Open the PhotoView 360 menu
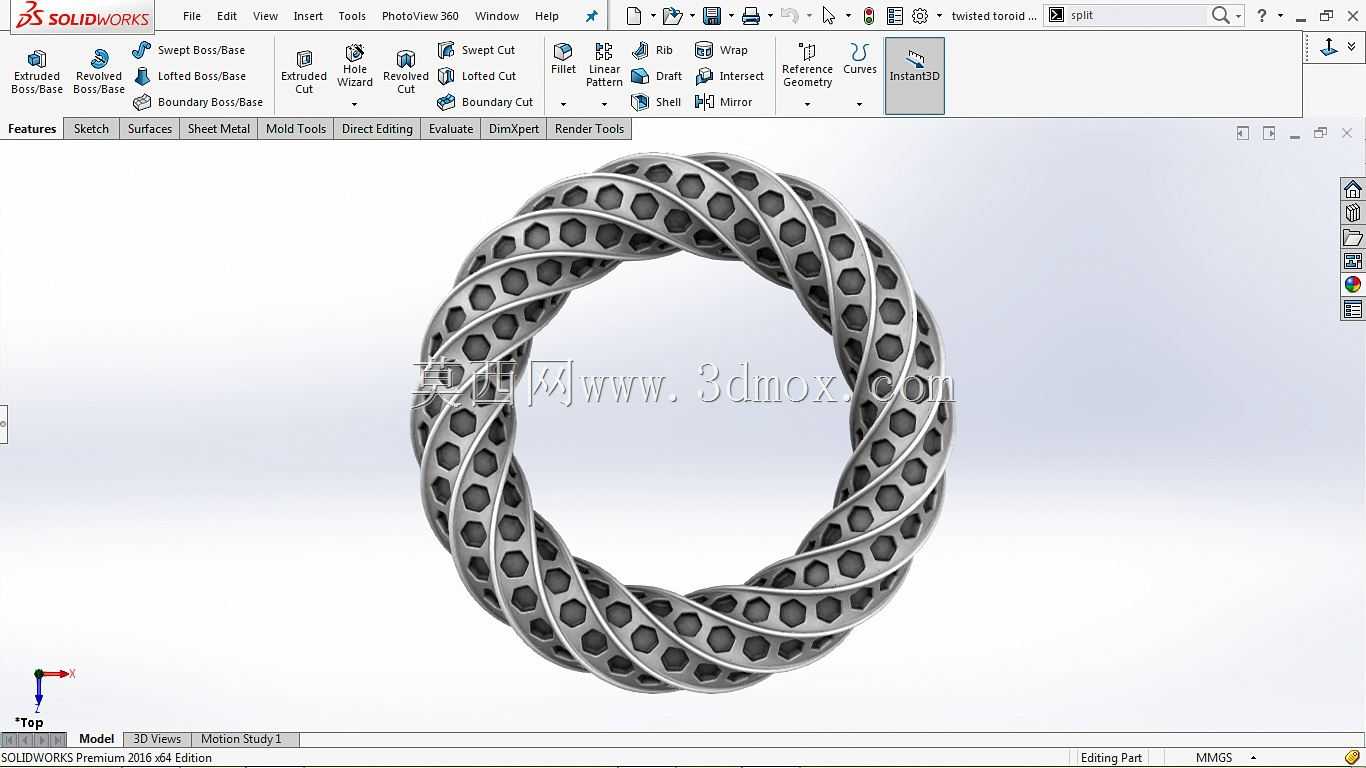 coord(420,16)
